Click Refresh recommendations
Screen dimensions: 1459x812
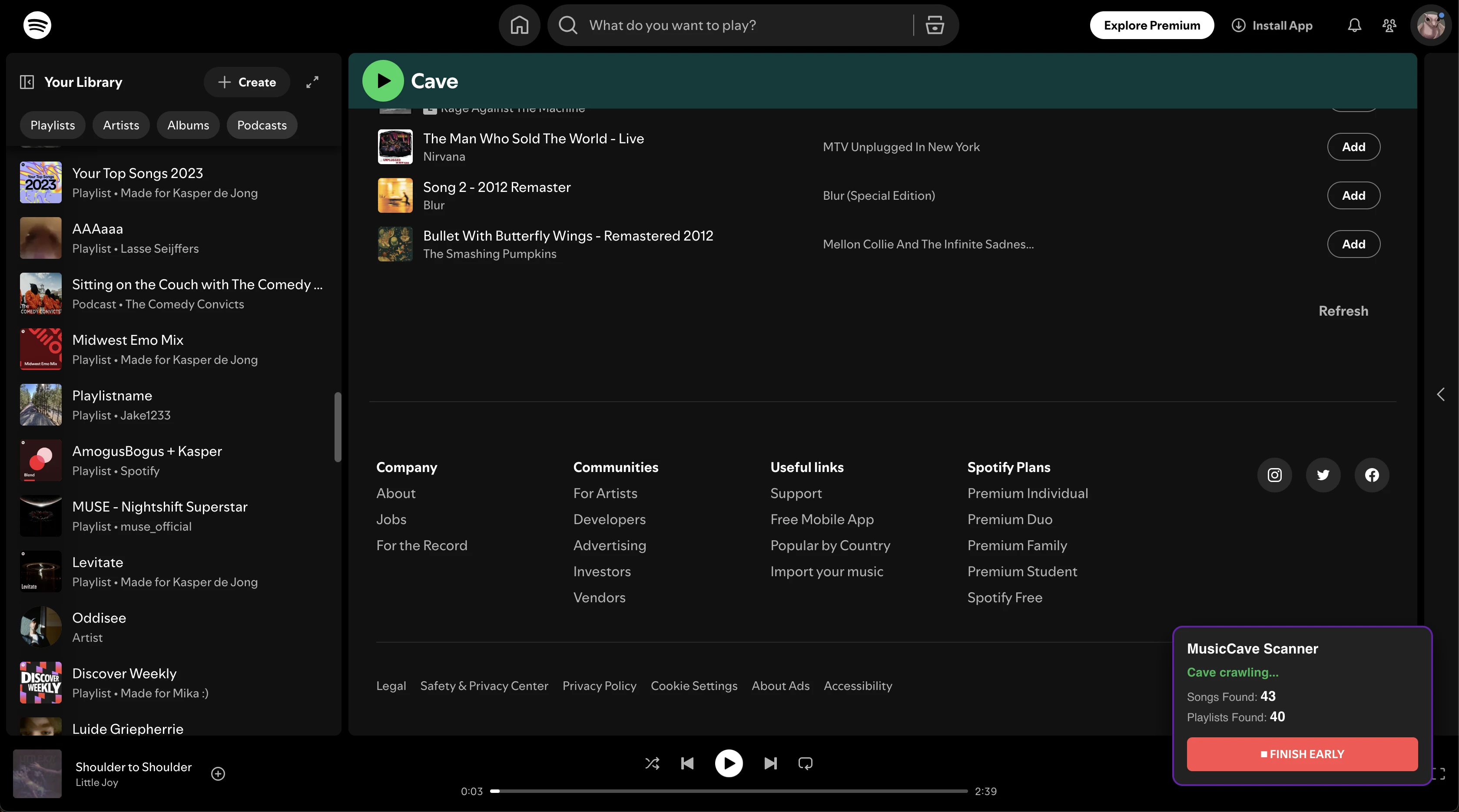click(x=1343, y=310)
